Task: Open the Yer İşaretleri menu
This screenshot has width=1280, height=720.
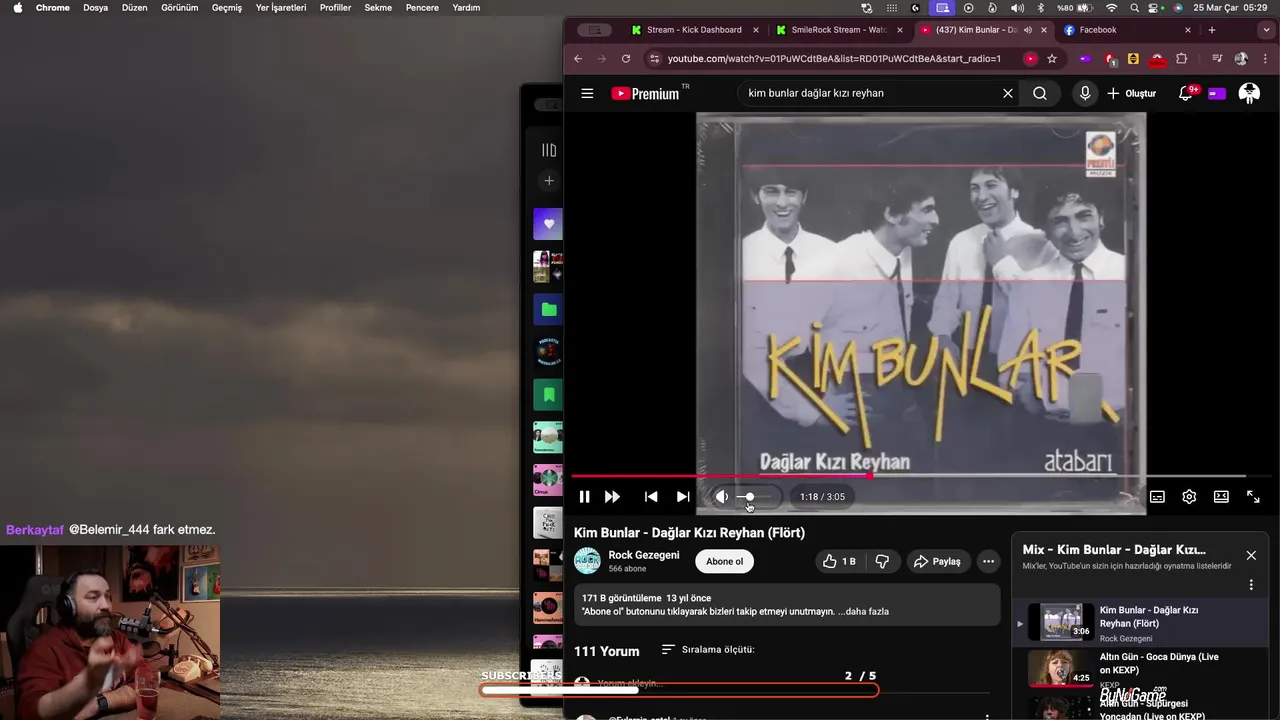Action: tap(281, 7)
